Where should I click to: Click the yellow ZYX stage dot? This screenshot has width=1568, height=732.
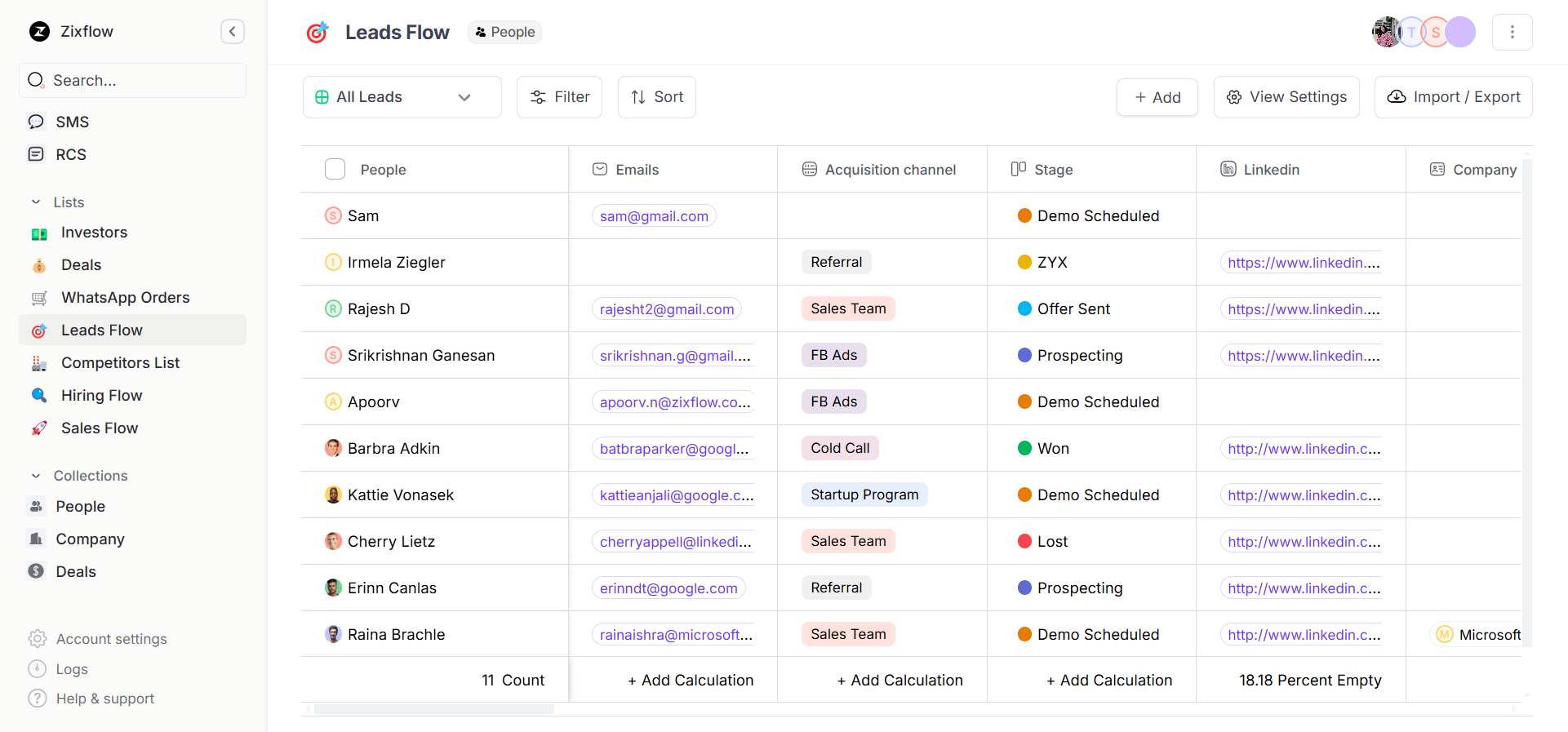[1024, 263]
